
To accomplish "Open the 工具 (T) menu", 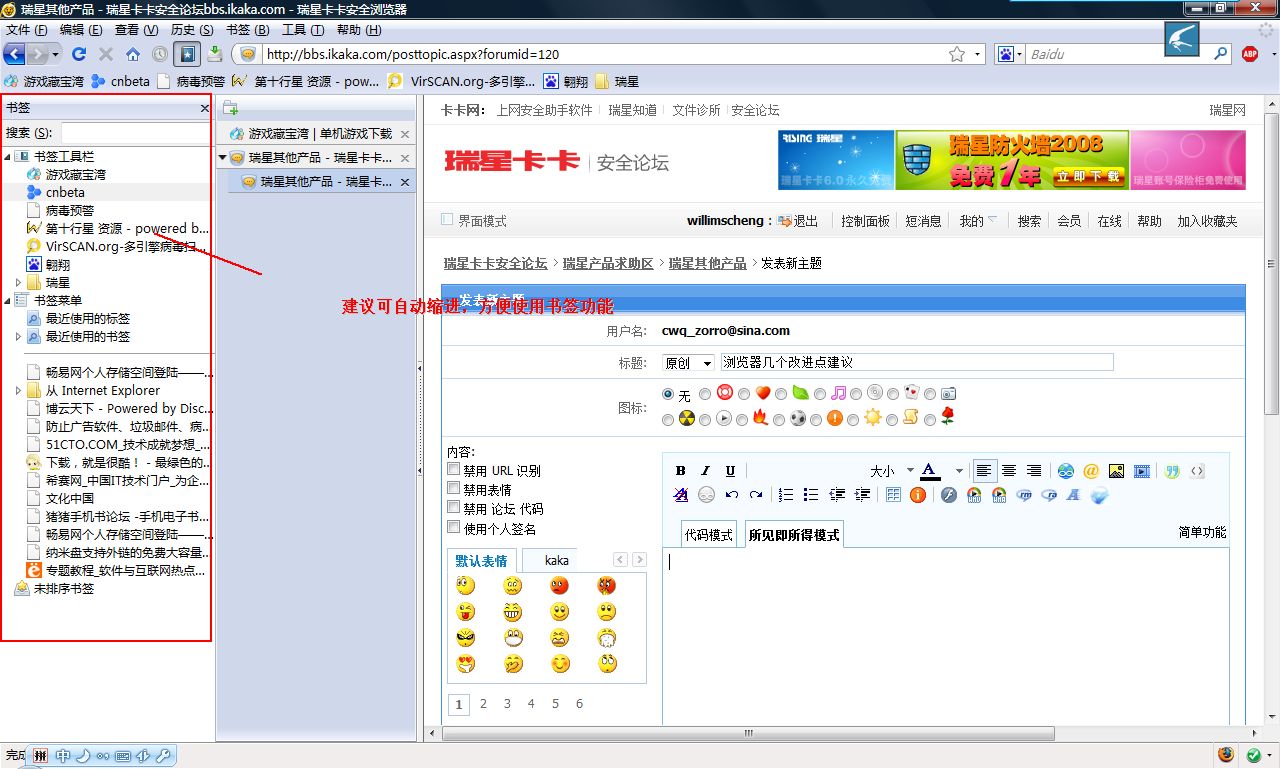I will click(304, 30).
